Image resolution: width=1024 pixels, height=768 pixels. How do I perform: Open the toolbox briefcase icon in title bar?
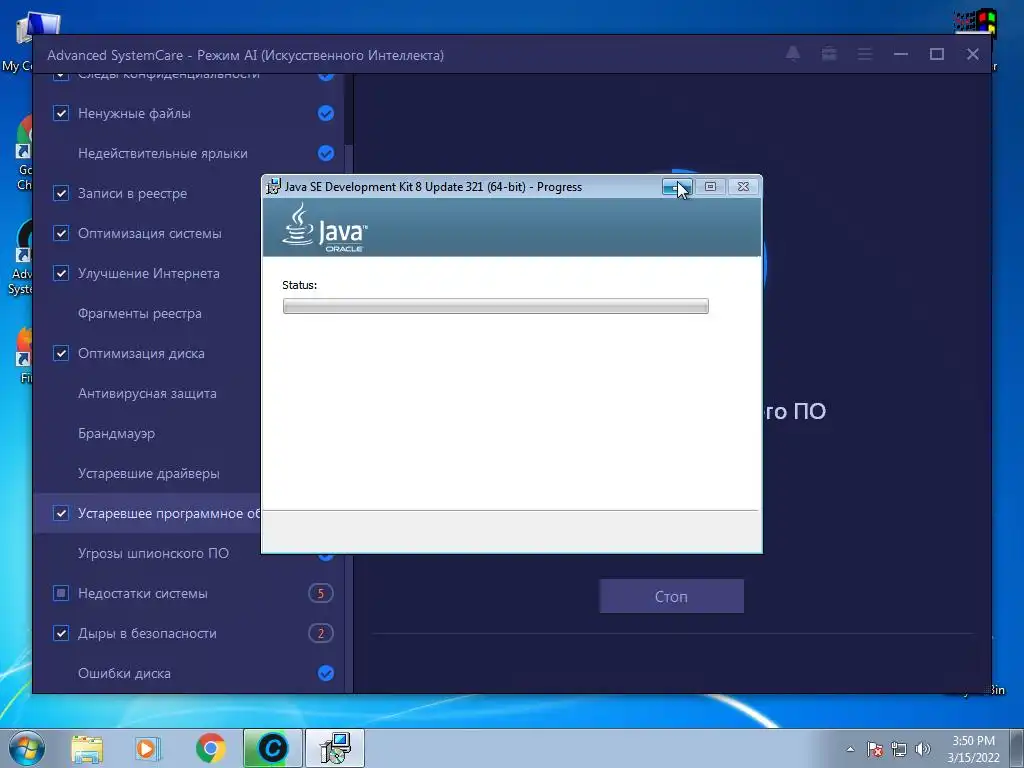pos(829,54)
